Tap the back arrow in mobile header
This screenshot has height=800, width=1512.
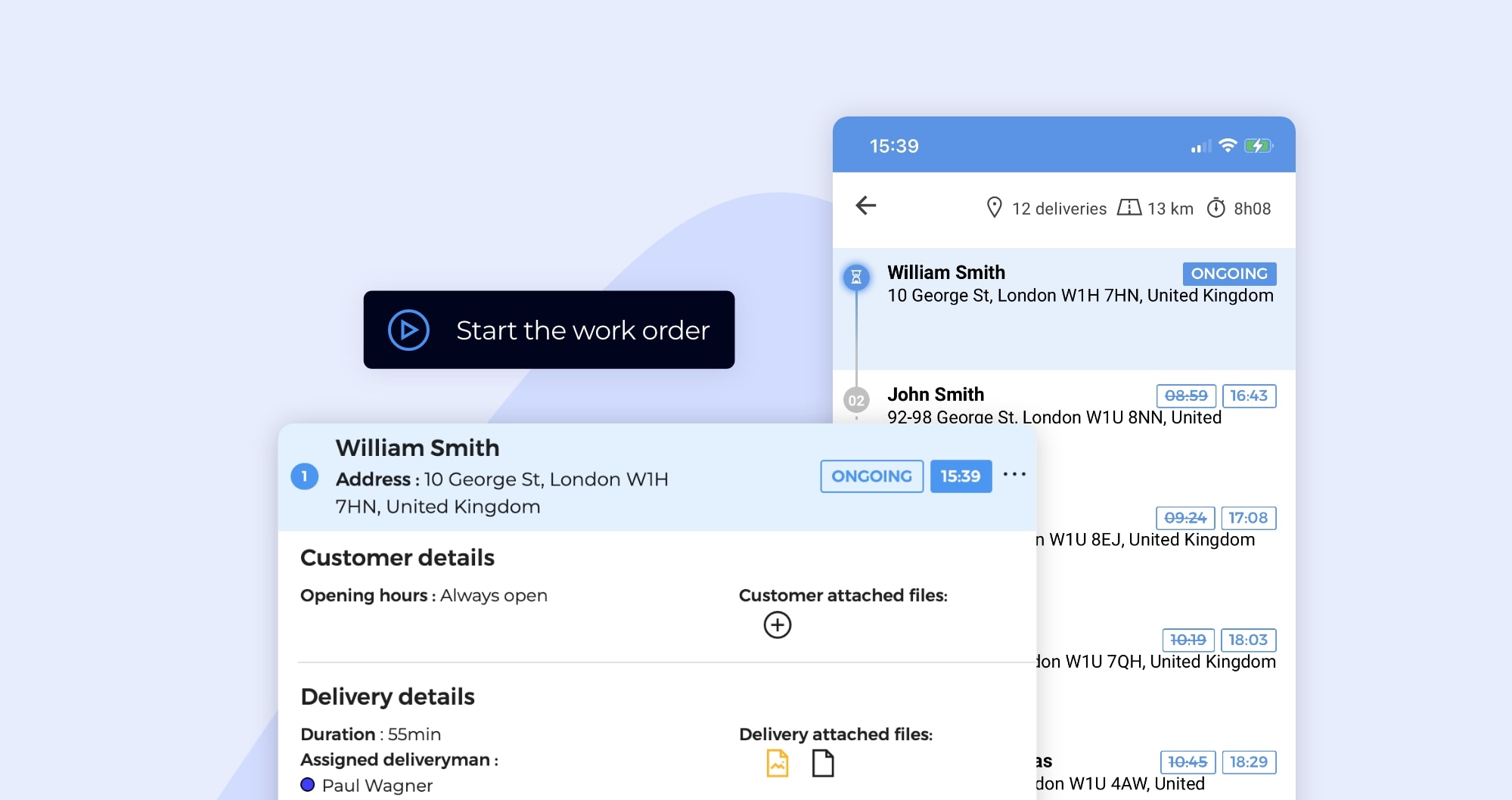(866, 206)
